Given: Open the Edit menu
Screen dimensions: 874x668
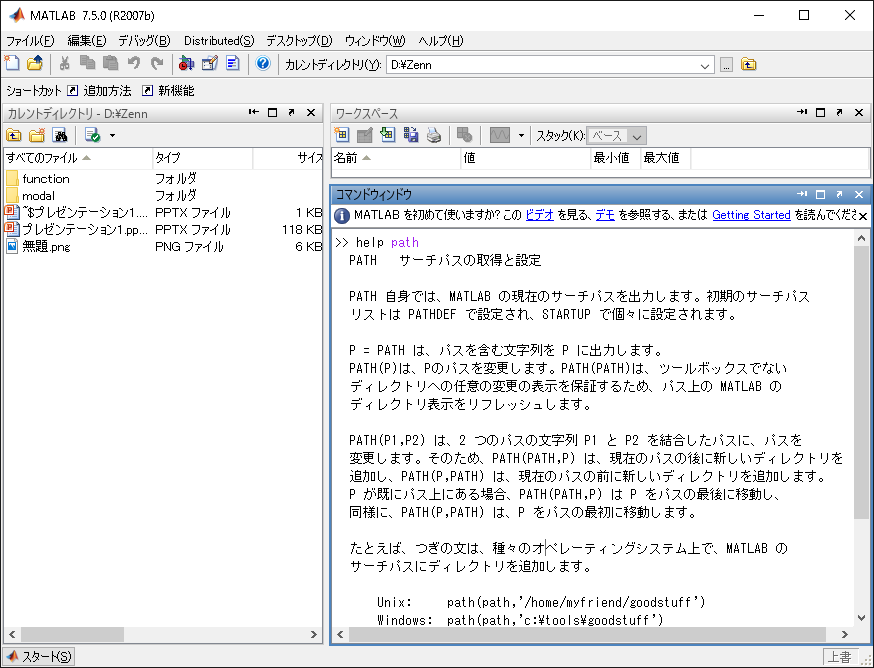Looking at the screenshot, I should pyautogui.click(x=86, y=41).
